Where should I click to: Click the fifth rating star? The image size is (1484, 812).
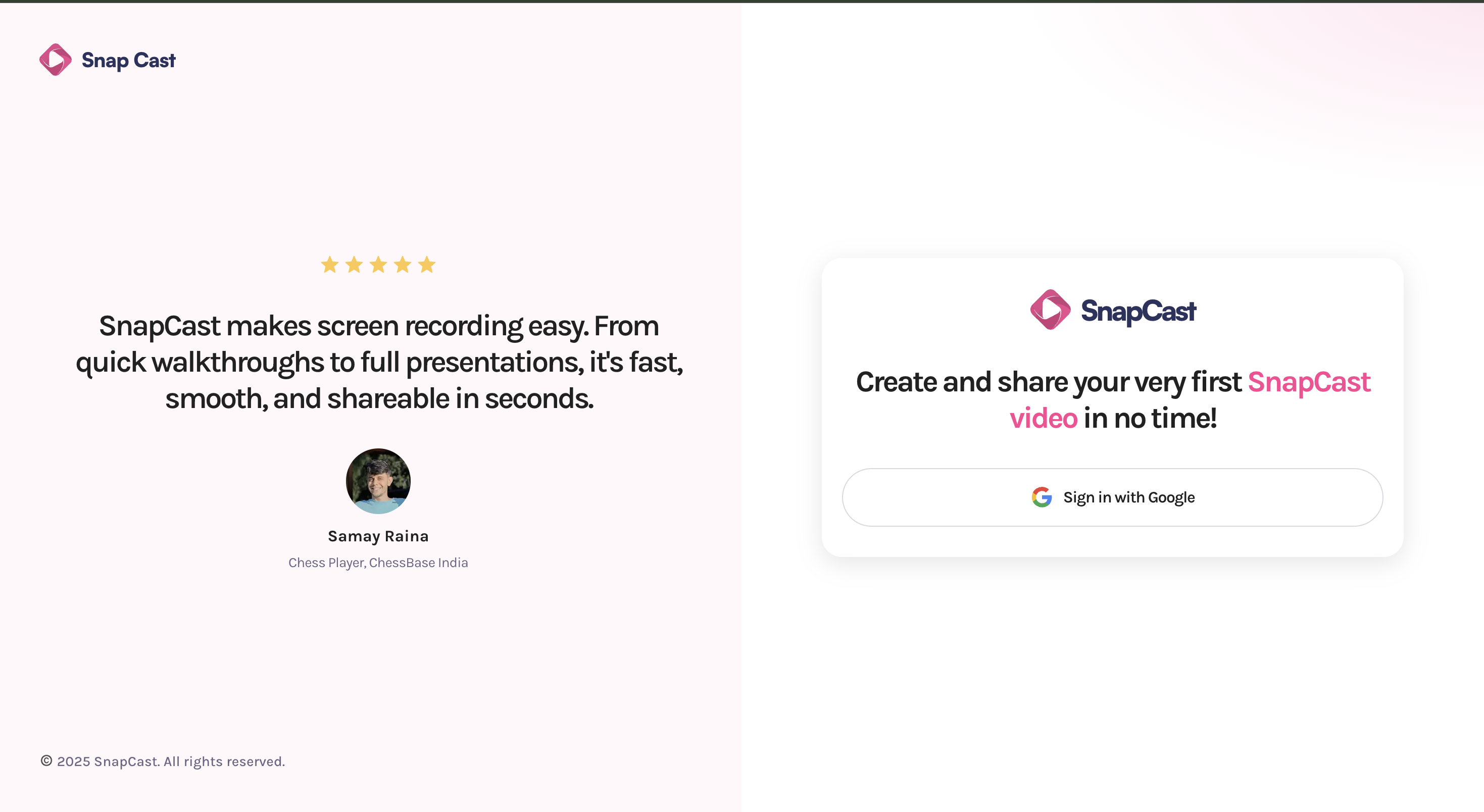pyautogui.click(x=427, y=265)
